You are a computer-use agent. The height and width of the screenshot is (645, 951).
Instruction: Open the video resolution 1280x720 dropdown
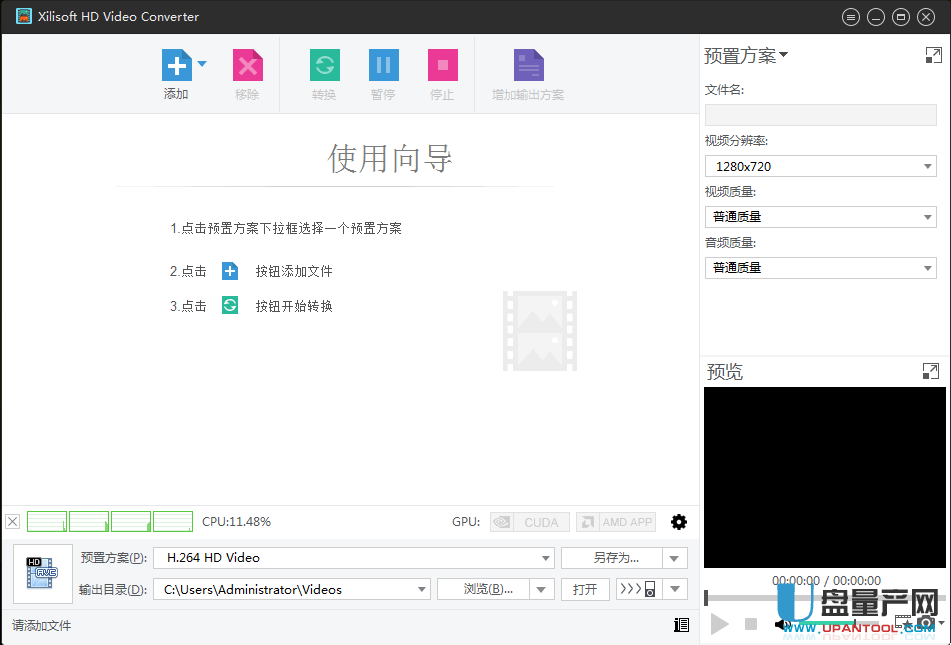pyautogui.click(x=820, y=167)
